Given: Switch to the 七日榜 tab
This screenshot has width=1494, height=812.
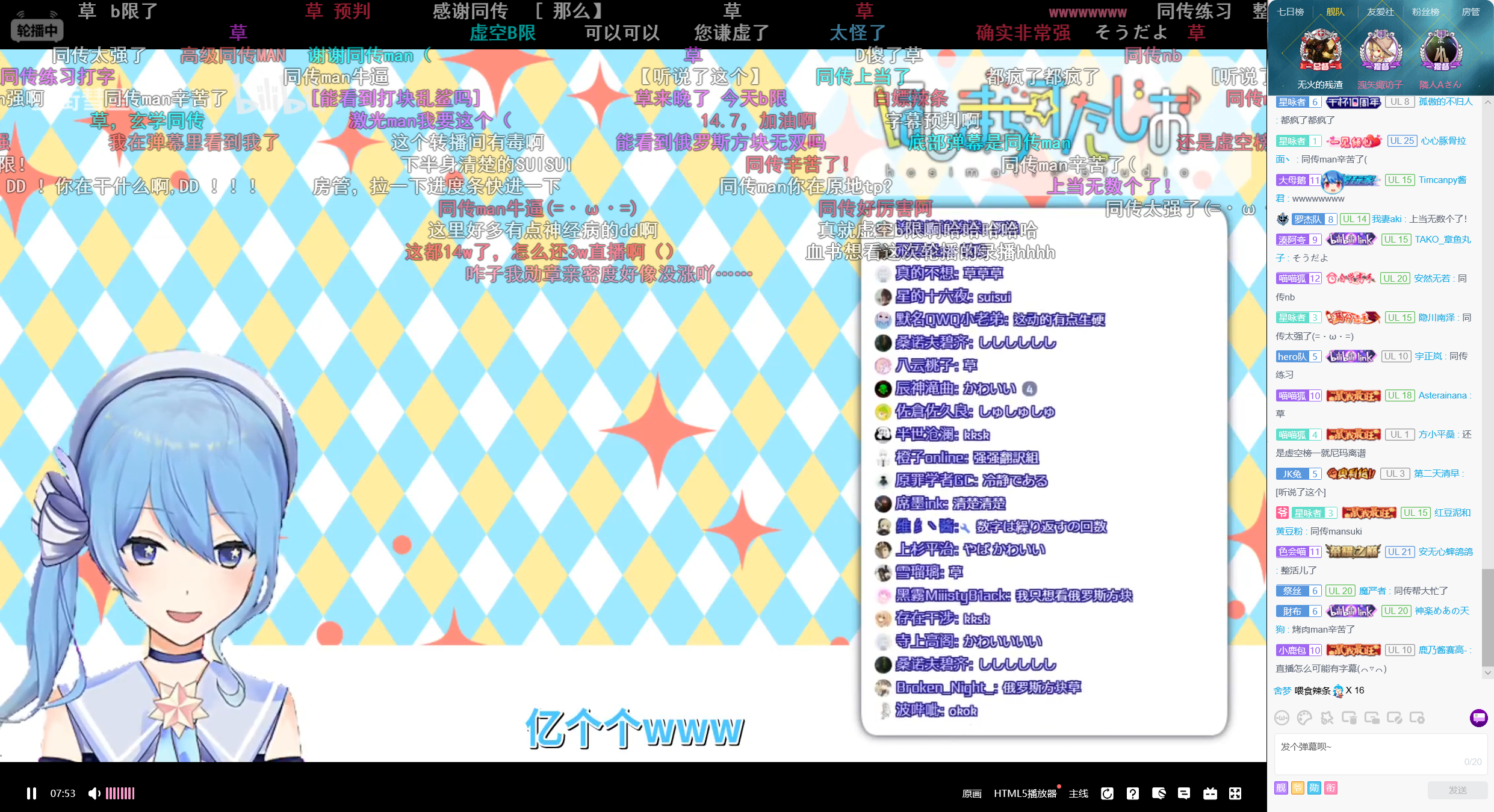Looking at the screenshot, I should click(x=1290, y=11).
